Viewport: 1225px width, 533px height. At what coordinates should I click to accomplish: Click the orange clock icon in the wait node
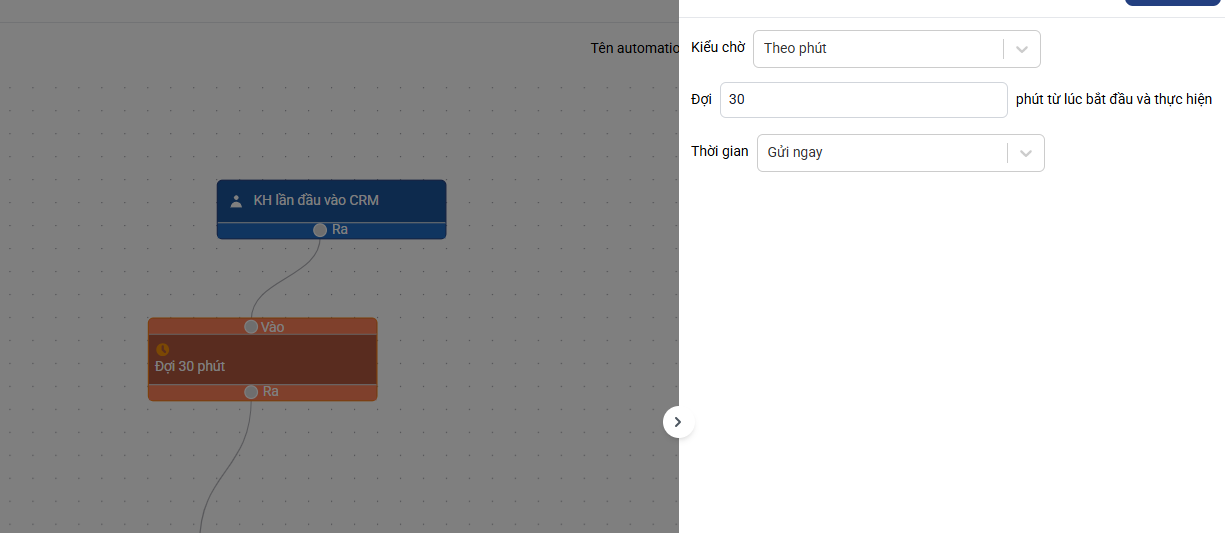[163, 349]
